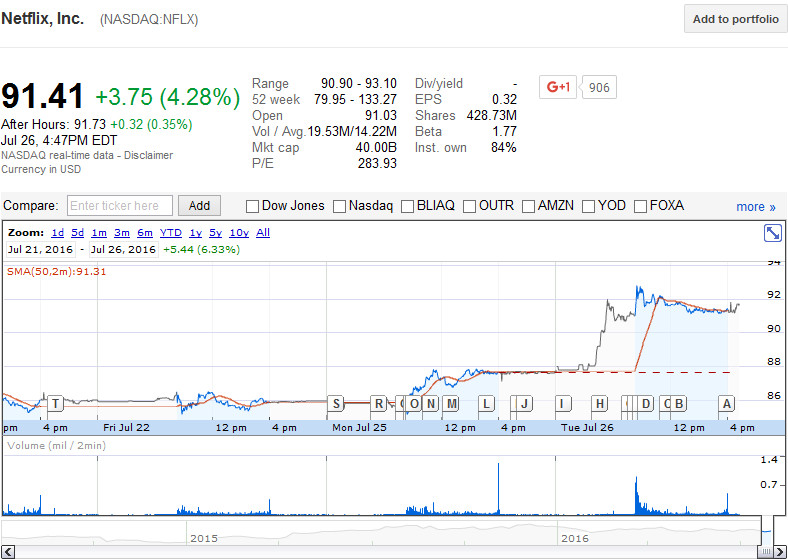Click the Volume (mil / 2min) label
The image size is (788, 559).
click(56, 445)
